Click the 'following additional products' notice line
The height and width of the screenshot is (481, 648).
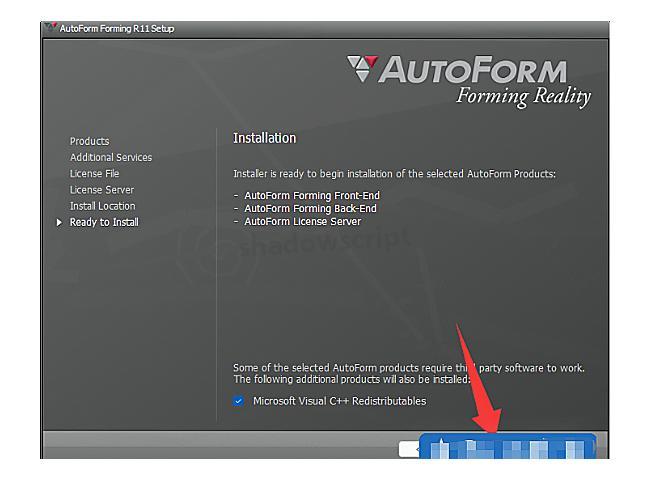(351, 379)
